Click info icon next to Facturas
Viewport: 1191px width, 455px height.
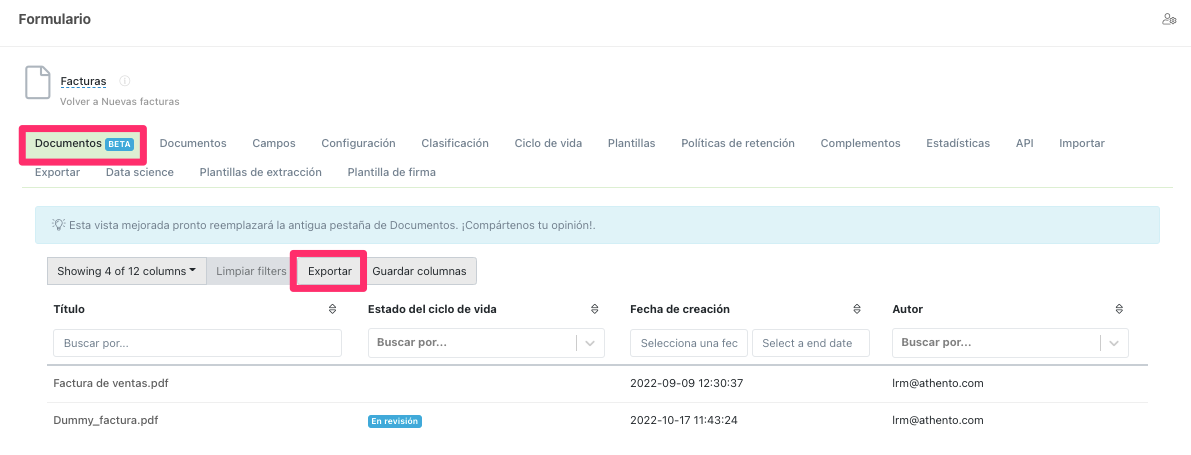click(x=125, y=81)
